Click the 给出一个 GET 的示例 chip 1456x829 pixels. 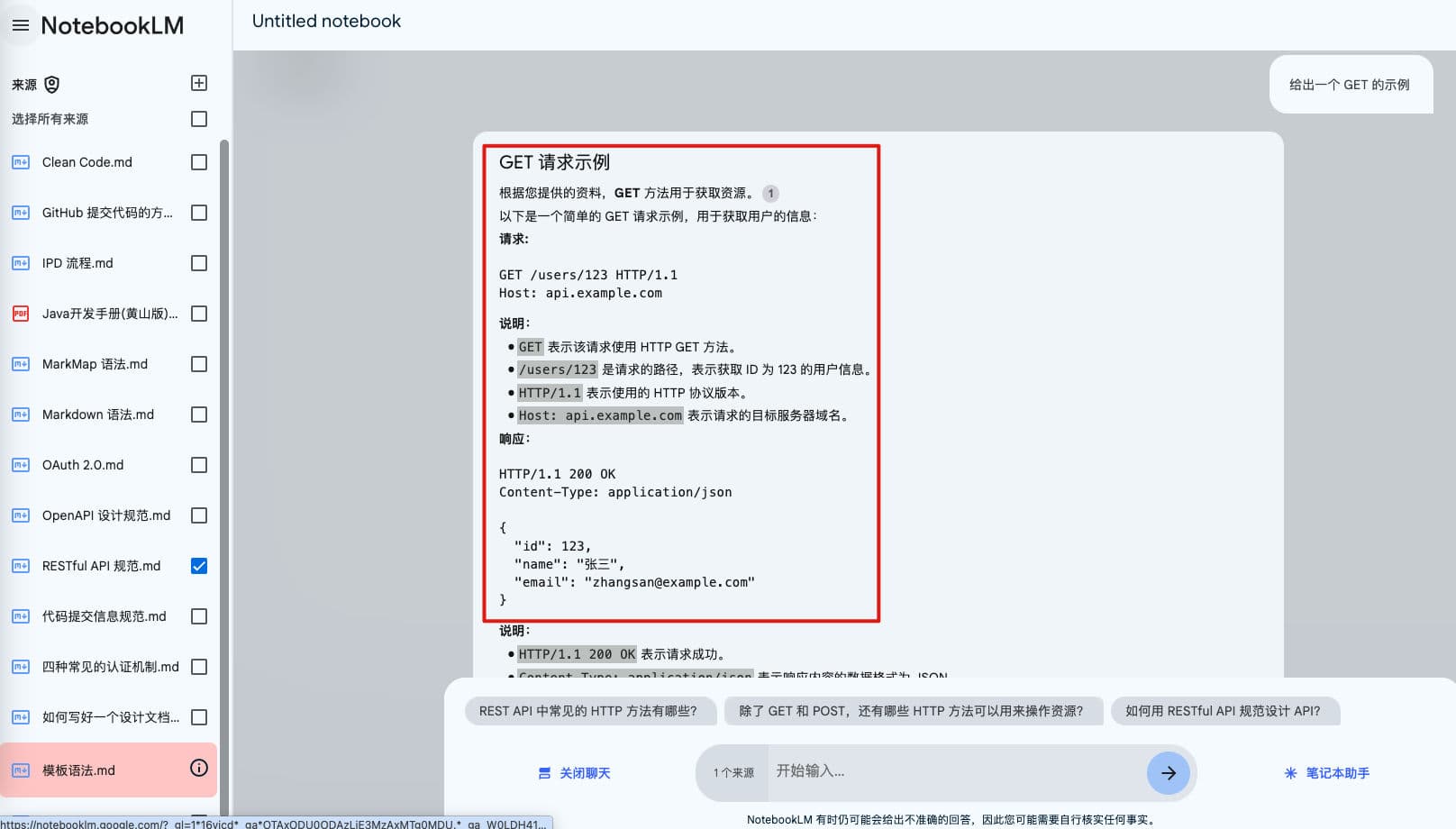pyautogui.click(x=1351, y=84)
